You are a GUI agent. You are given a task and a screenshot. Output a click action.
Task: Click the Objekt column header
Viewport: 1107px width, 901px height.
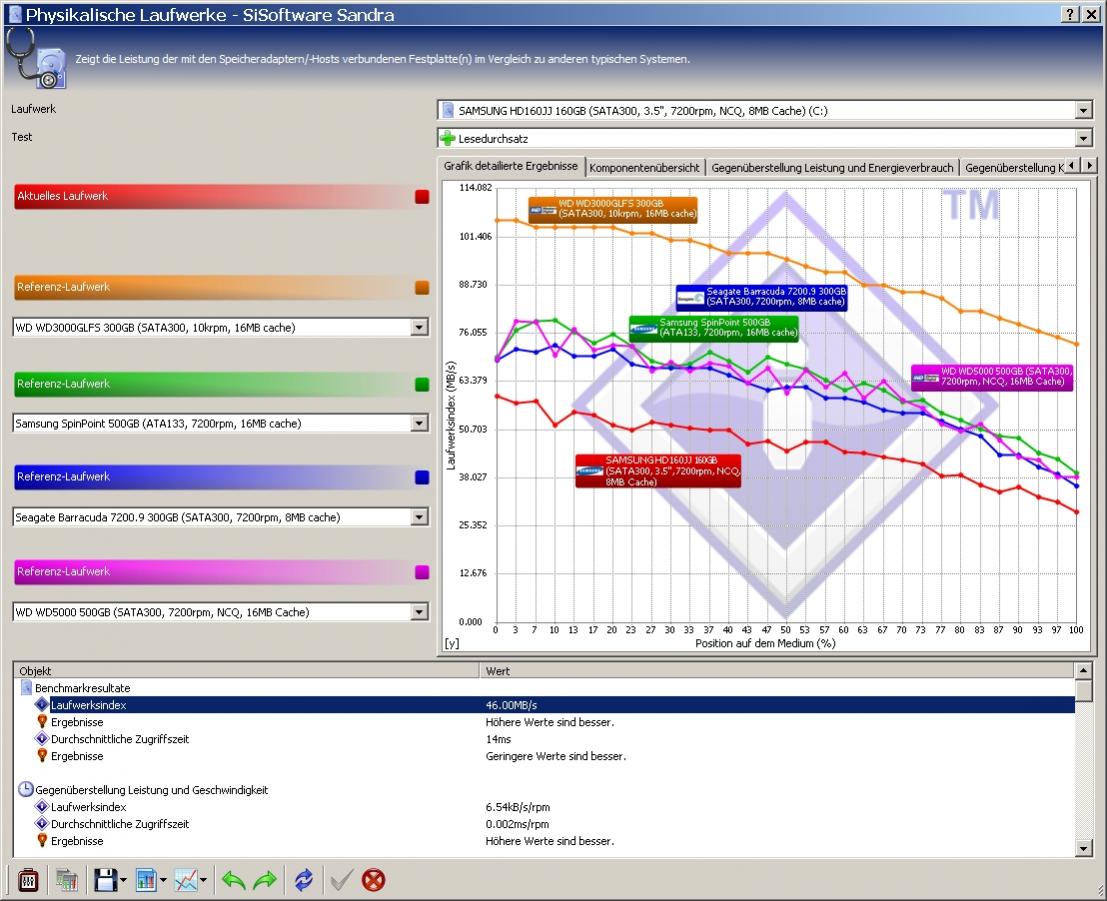(246, 671)
